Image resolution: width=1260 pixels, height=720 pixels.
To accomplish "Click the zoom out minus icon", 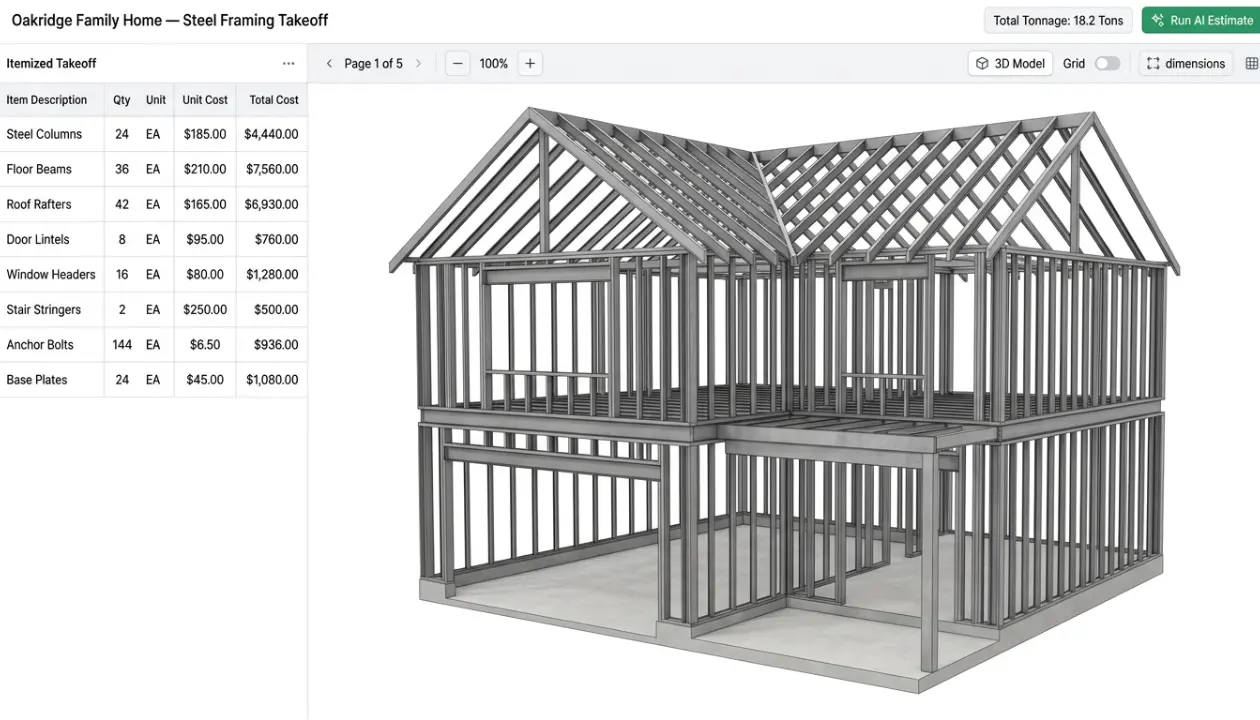I will click(457, 62).
